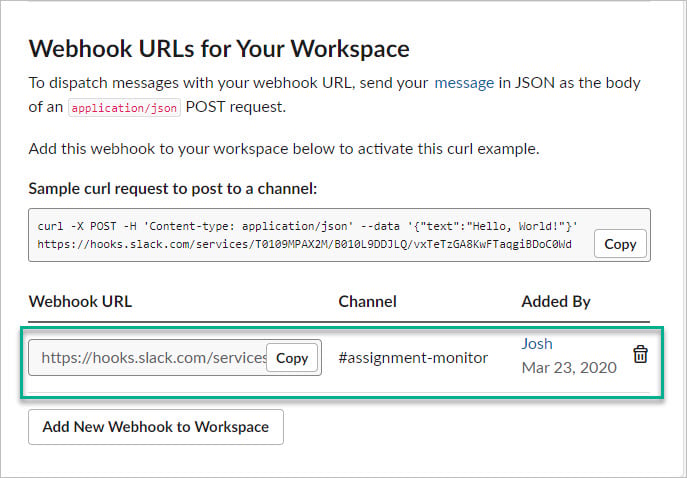Delete the #assignment-monitor webhook with trash icon
The image size is (687, 478).
pos(640,354)
